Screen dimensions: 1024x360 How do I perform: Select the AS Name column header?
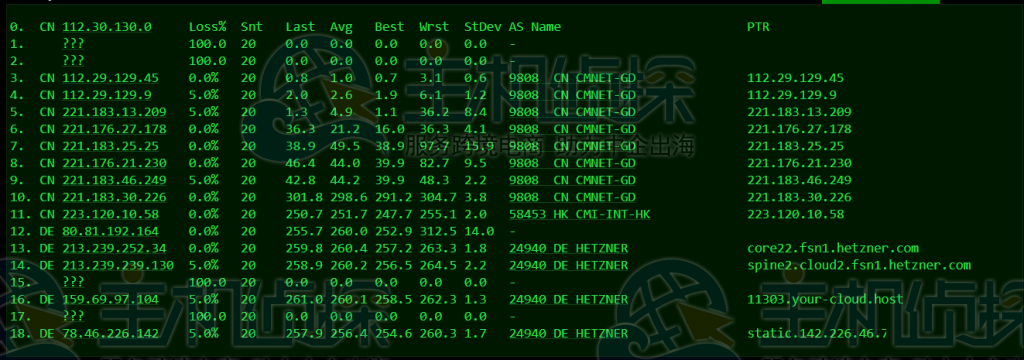click(x=535, y=27)
